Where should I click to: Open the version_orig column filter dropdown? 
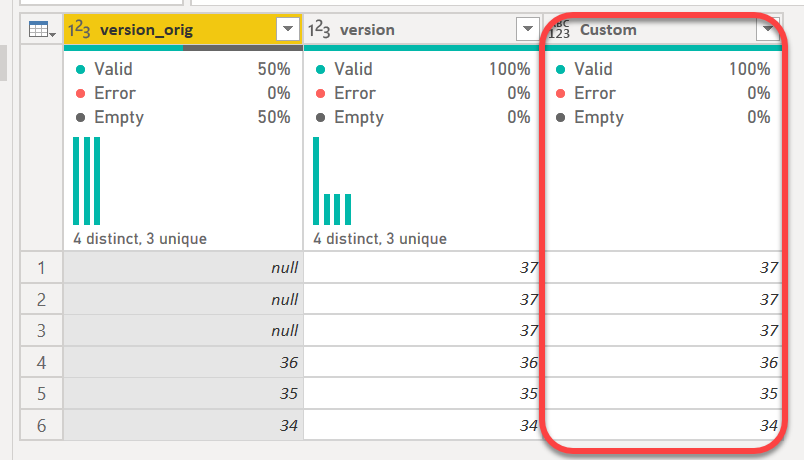tap(288, 29)
